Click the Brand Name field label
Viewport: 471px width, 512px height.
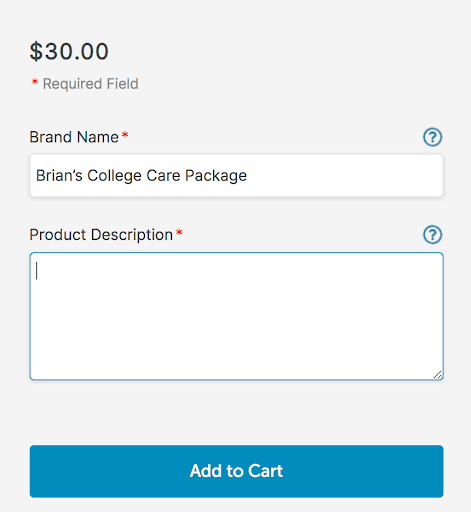pyautogui.click(x=74, y=137)
